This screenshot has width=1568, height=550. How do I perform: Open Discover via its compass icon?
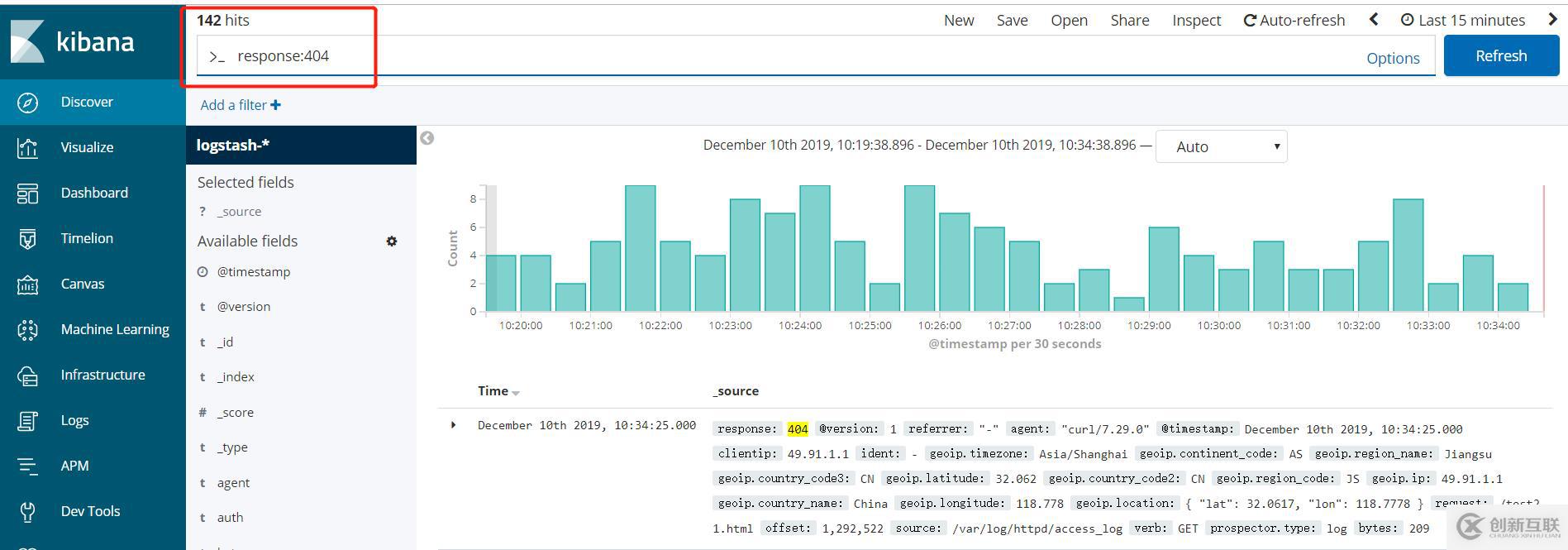(x=27, y=103)
